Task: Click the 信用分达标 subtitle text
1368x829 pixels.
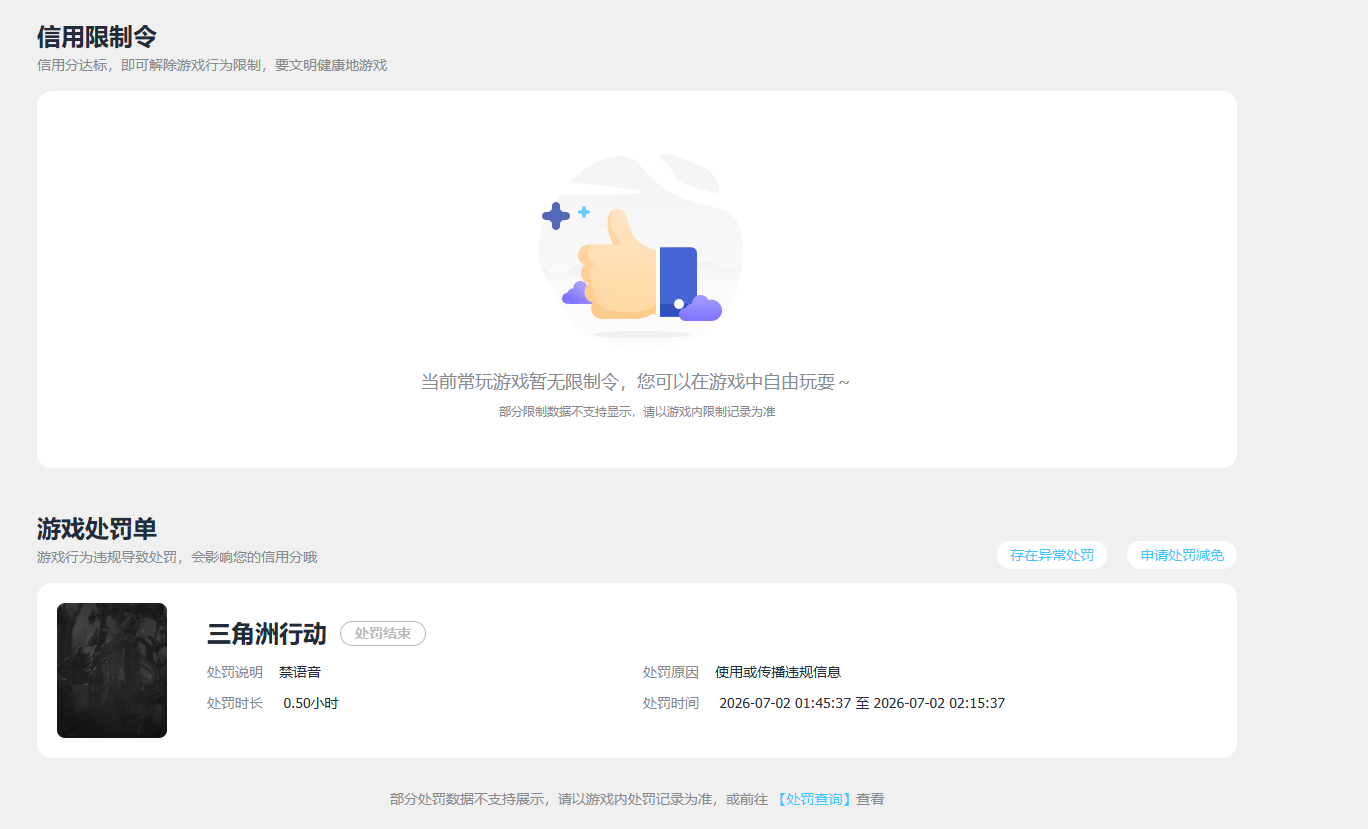Action: [212, 65]
